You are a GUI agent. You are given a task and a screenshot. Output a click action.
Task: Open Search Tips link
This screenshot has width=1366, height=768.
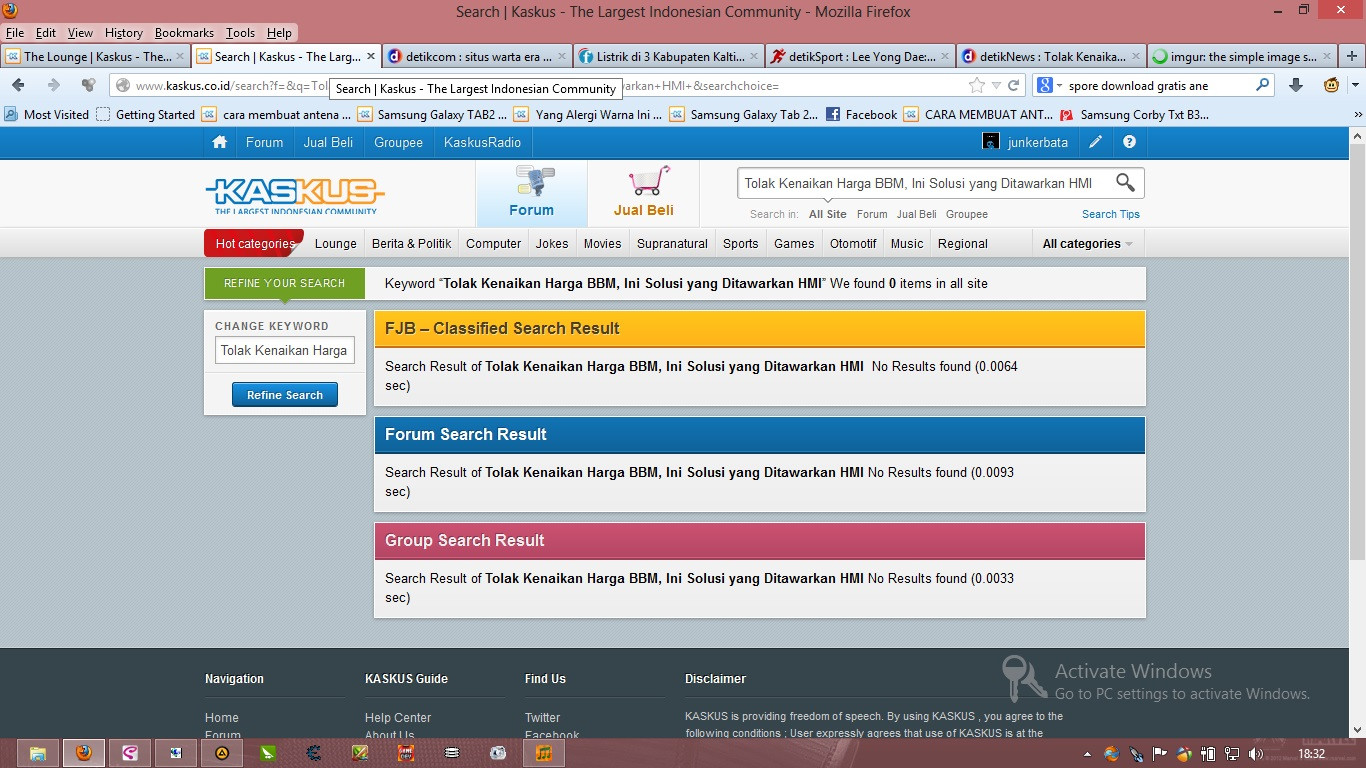click(x=1110, y=214)
